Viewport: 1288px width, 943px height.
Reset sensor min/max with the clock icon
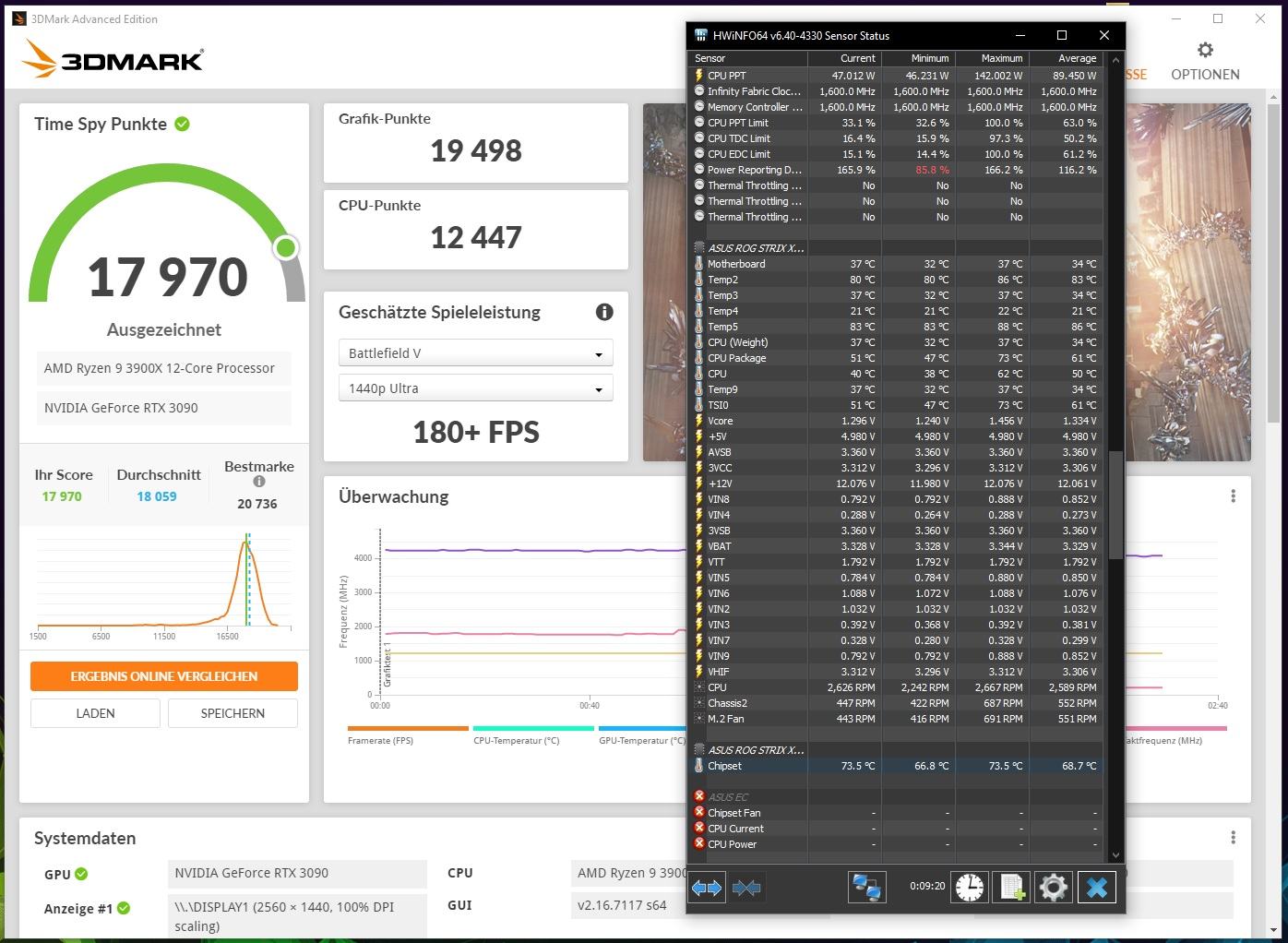tap(970, 888)
